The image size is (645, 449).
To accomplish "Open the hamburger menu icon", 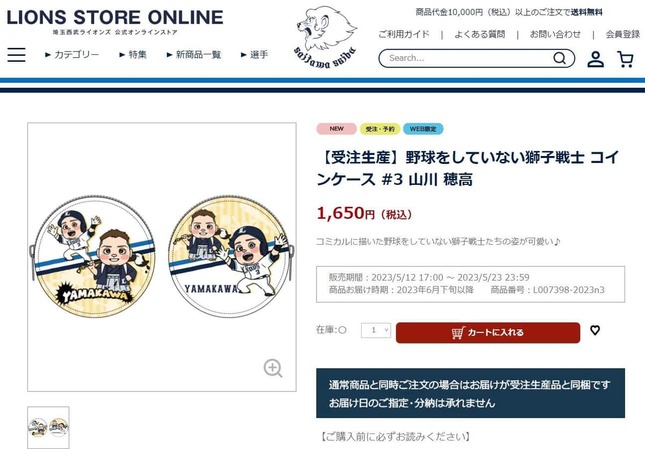I will coord(16,55).
